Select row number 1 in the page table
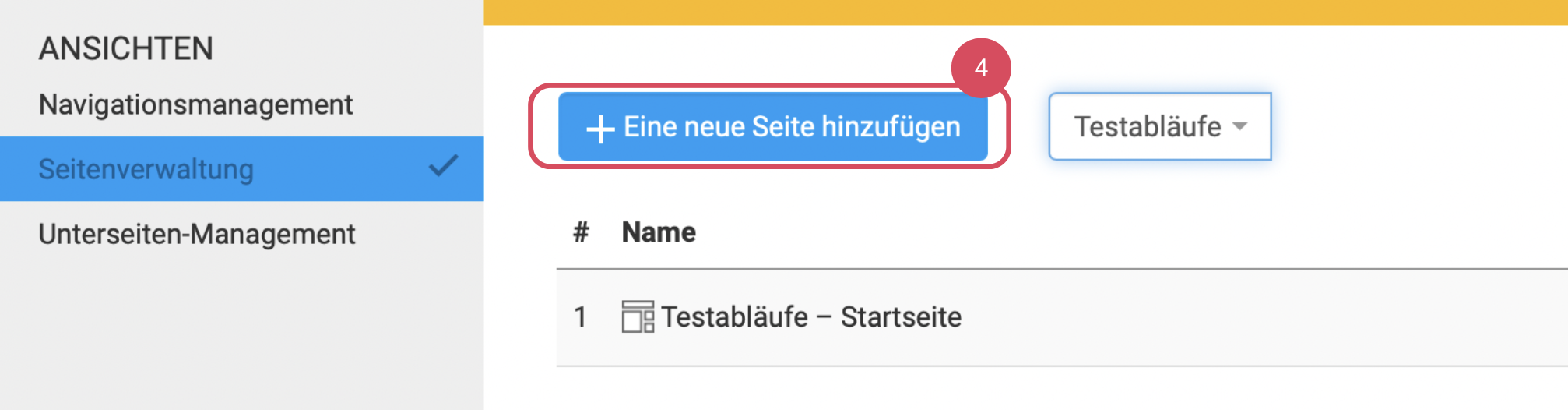This screenshot has height=410, width=1568. (580, 317)
